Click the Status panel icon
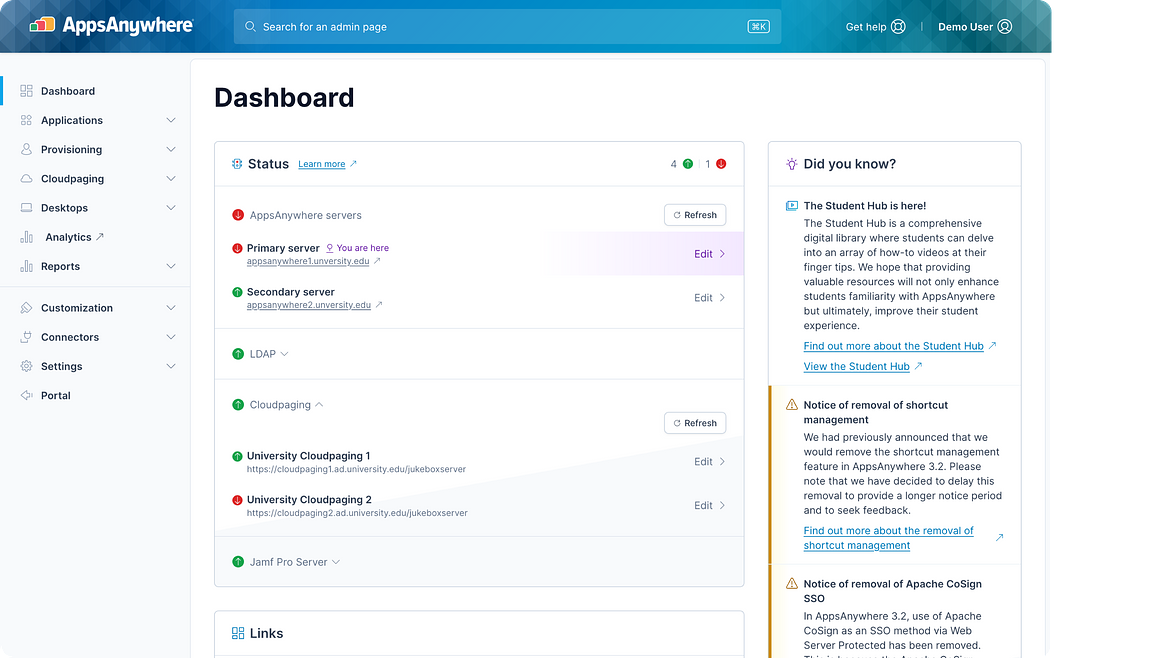Image resolution: width=1170 pixels, height=658 pixels. [x=237, y=163]
